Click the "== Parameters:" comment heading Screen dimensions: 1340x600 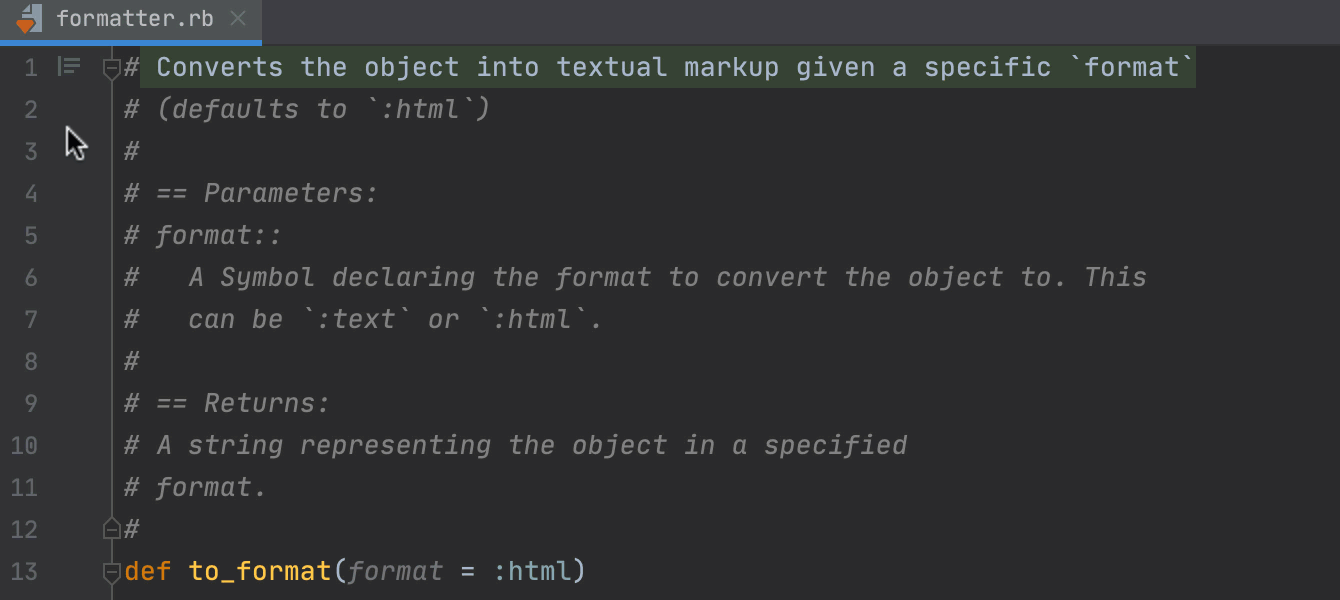point(267,193)
